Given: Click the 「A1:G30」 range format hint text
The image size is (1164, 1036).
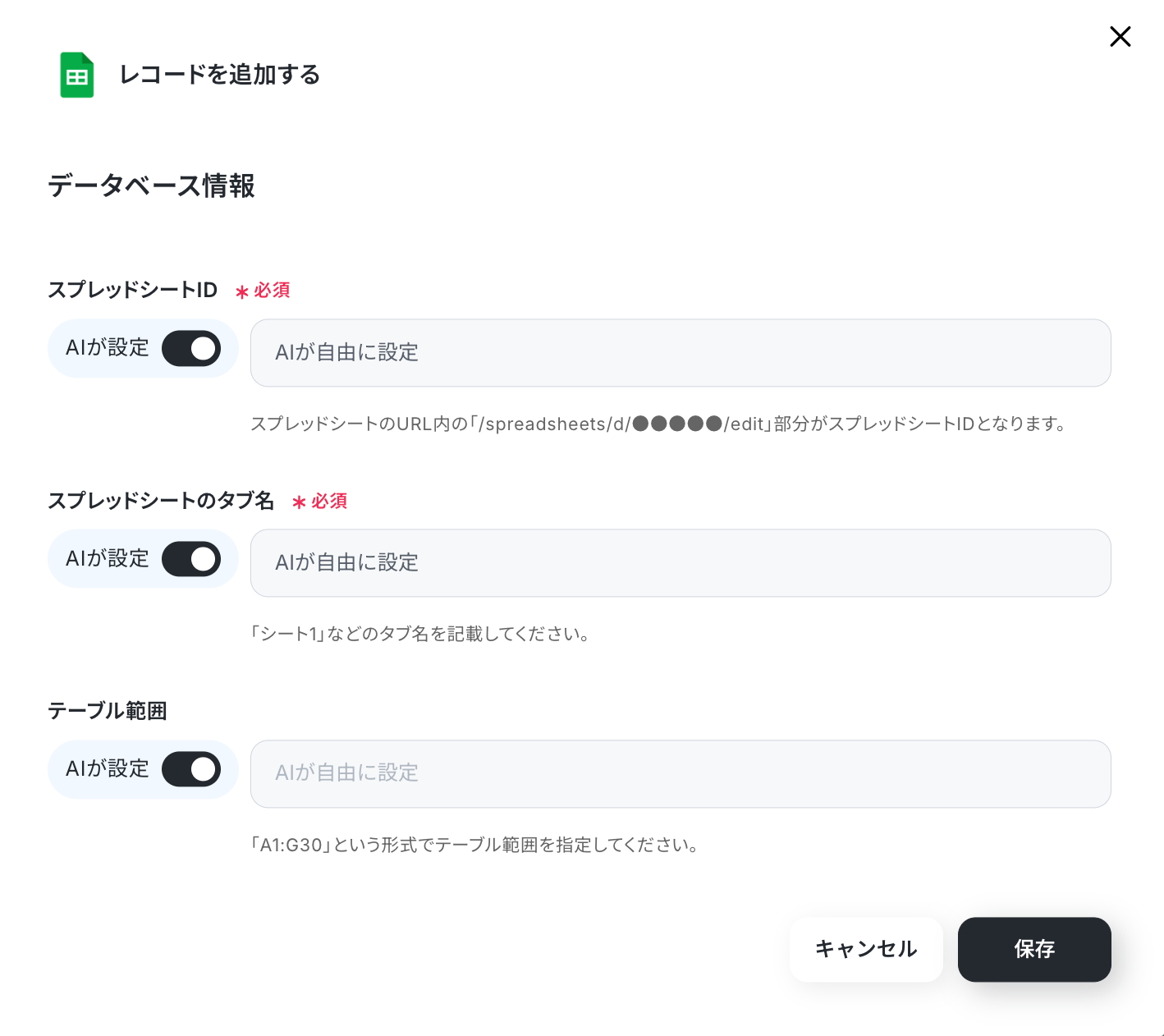Looking at the screenshot, I should point(475,845).
